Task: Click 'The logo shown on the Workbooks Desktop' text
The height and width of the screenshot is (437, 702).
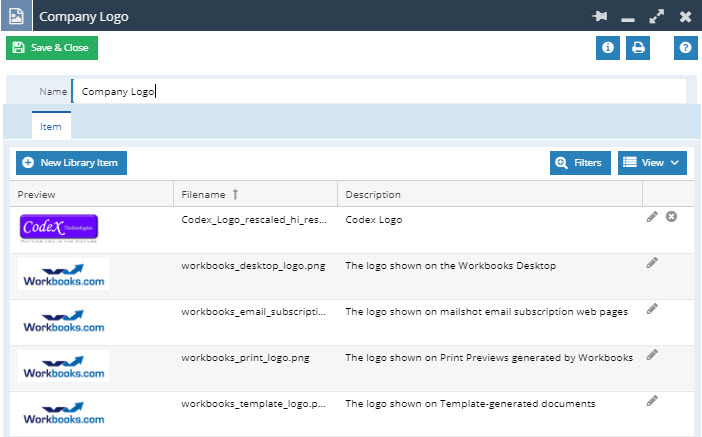Action: pyautogui.click(x=451, y=266)
